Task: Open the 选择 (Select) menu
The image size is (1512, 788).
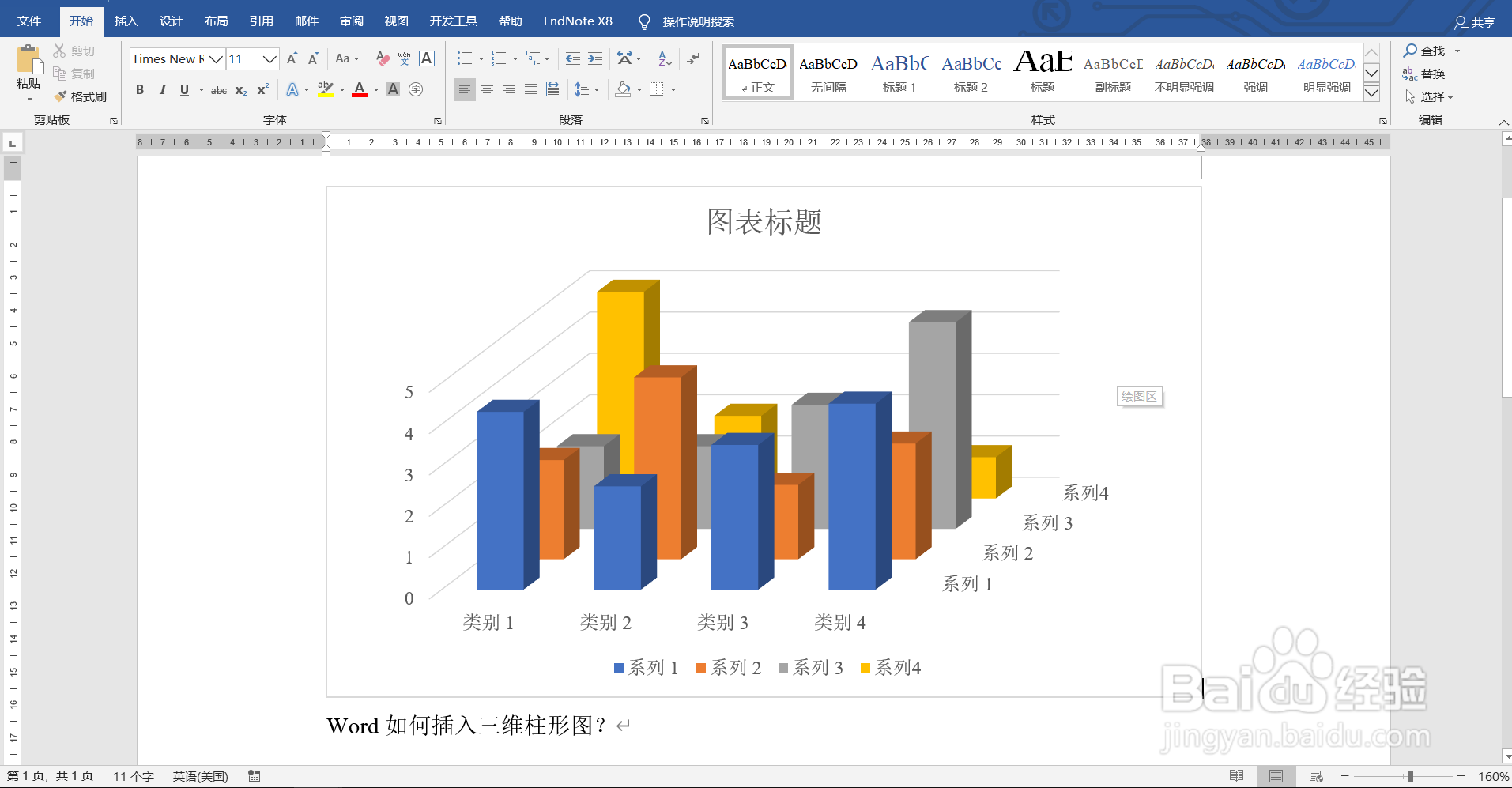Action: click(x=1429, y=96)
